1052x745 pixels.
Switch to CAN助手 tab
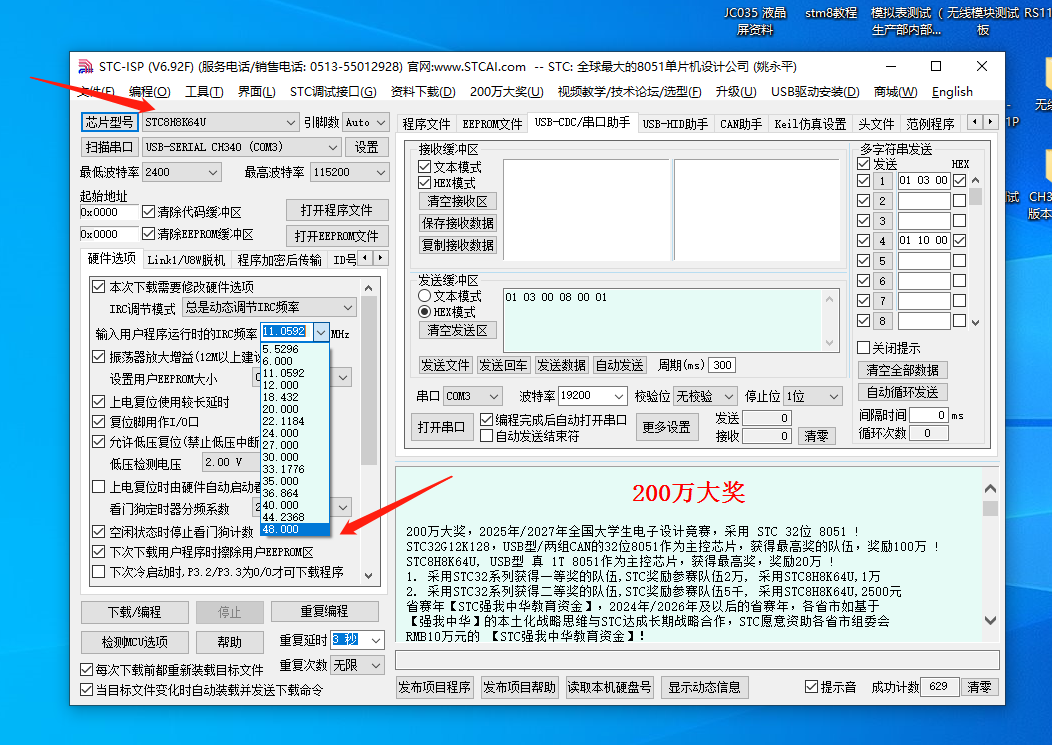pos(741,124)
